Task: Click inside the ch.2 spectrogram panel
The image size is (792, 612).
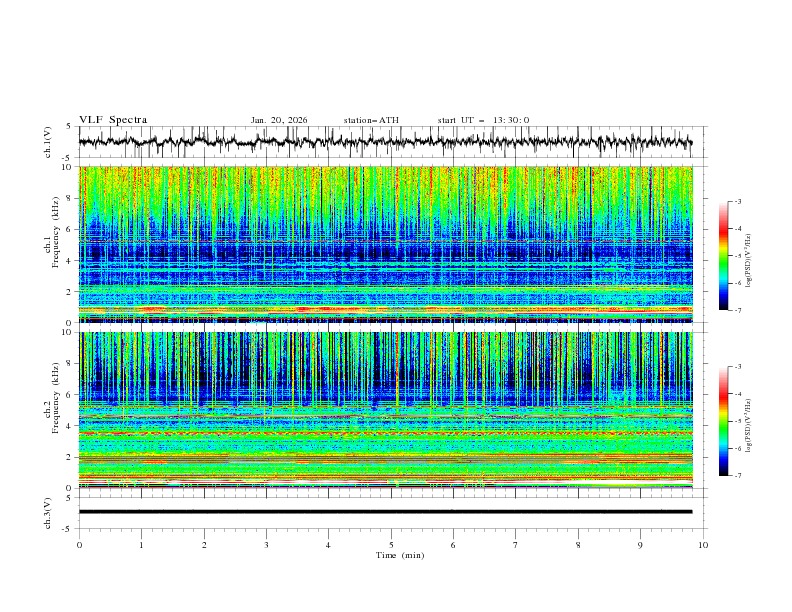Action: tap(390, 410)
